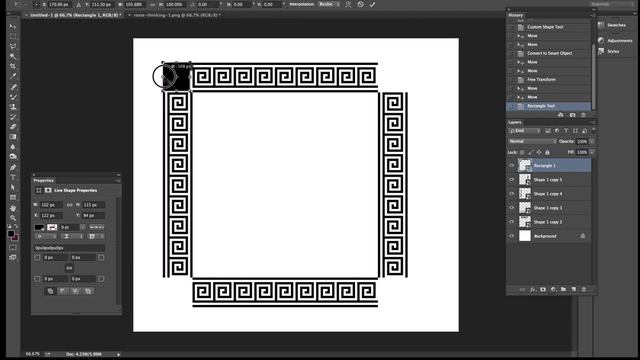Select the Crop tool
640x360 pixels.
click(x=13, y=66)
